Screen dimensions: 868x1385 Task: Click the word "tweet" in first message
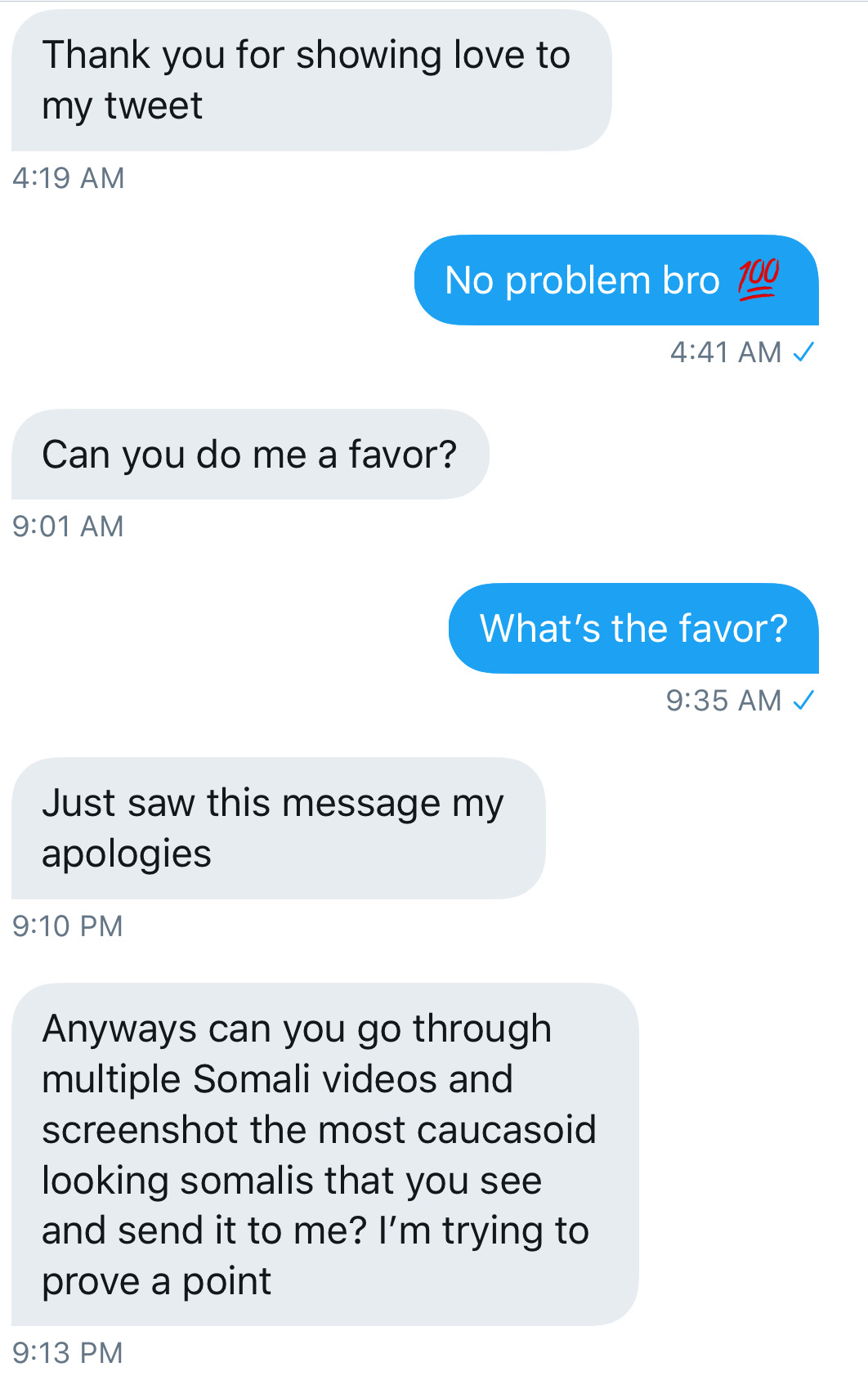click(154, 106)
